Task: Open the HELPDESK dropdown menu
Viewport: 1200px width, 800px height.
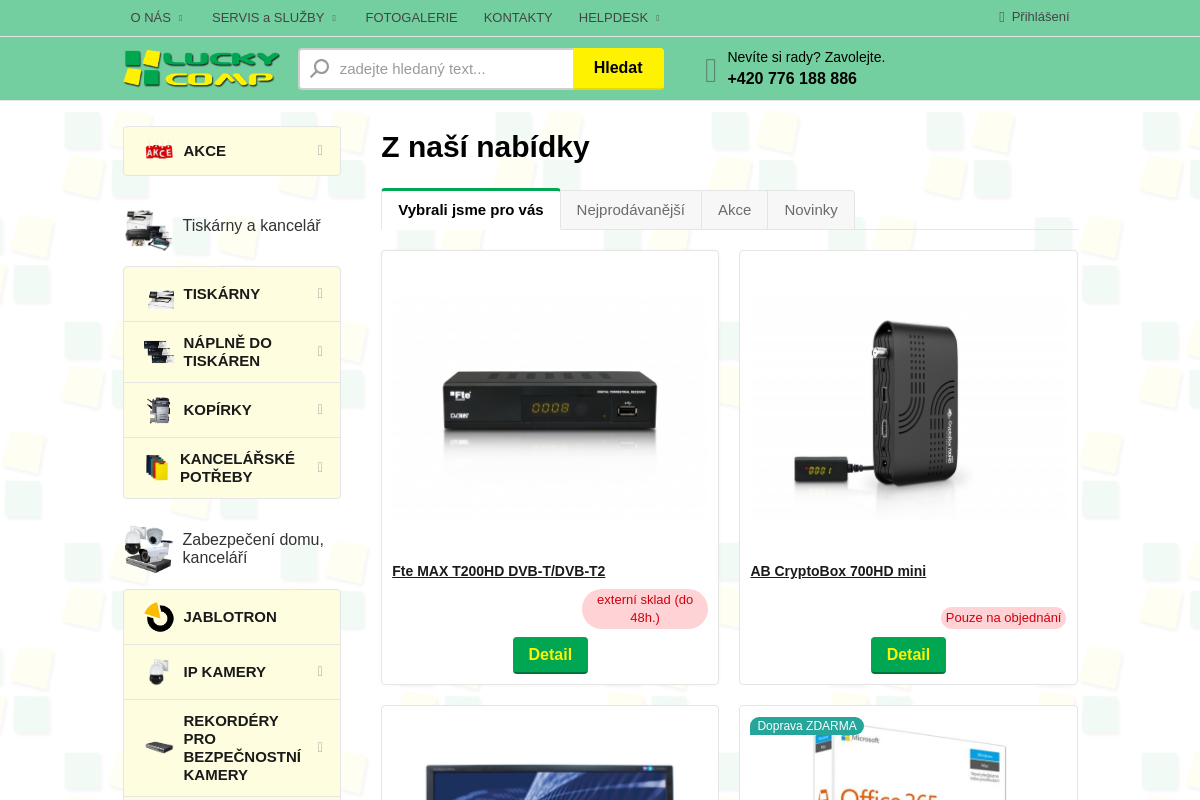Action: pos(619,18)
